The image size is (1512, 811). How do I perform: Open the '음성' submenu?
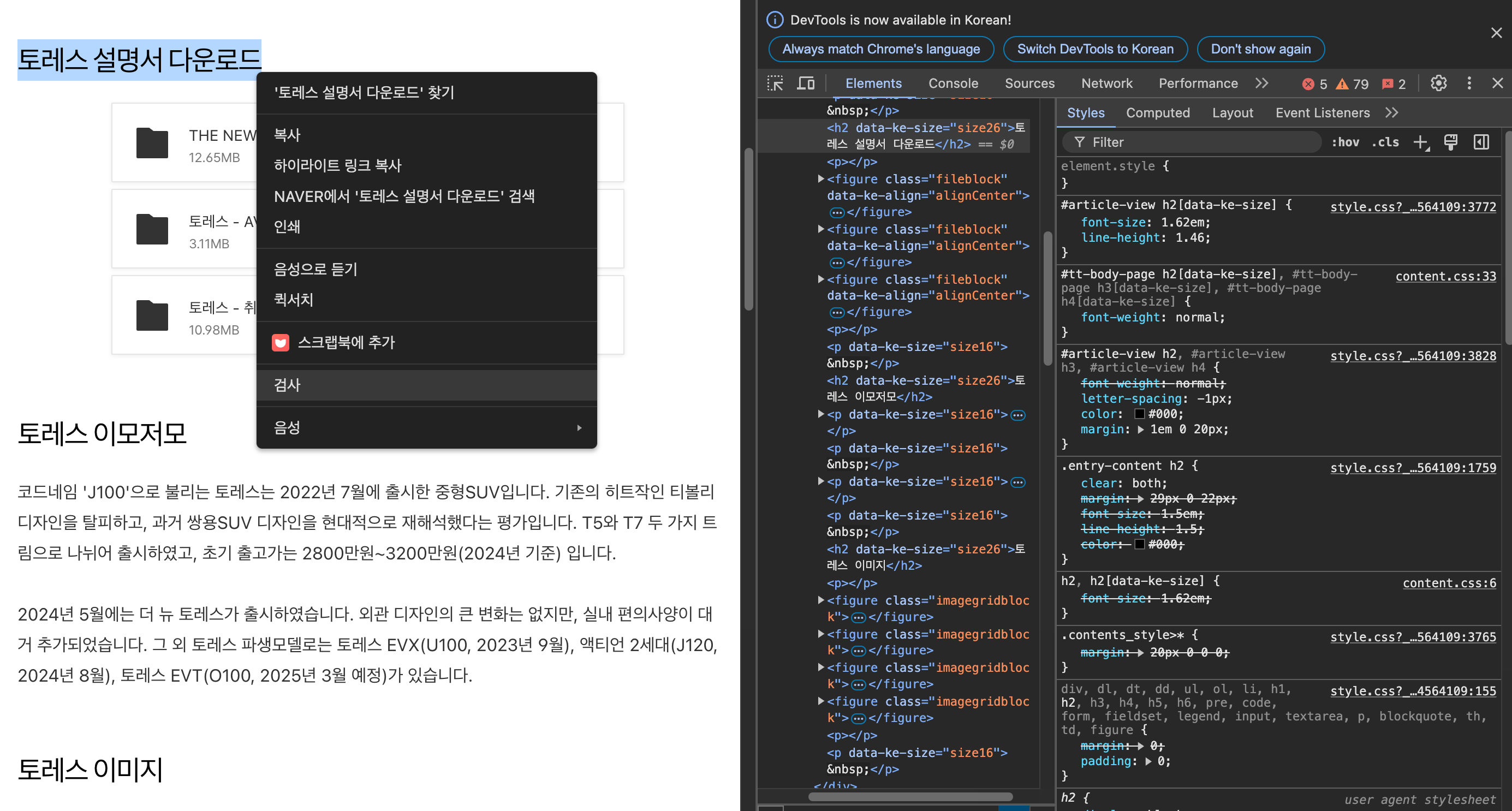(x=427, y=428)
